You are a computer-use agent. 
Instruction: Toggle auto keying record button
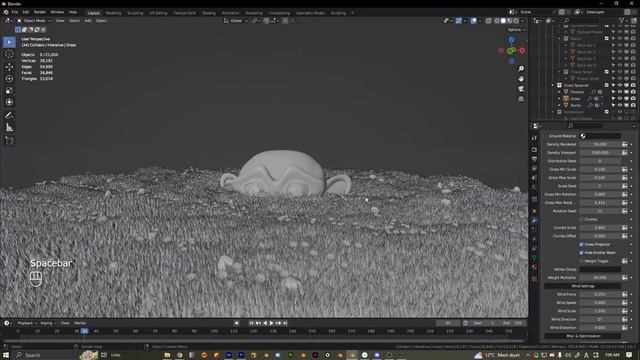[236, 323]
